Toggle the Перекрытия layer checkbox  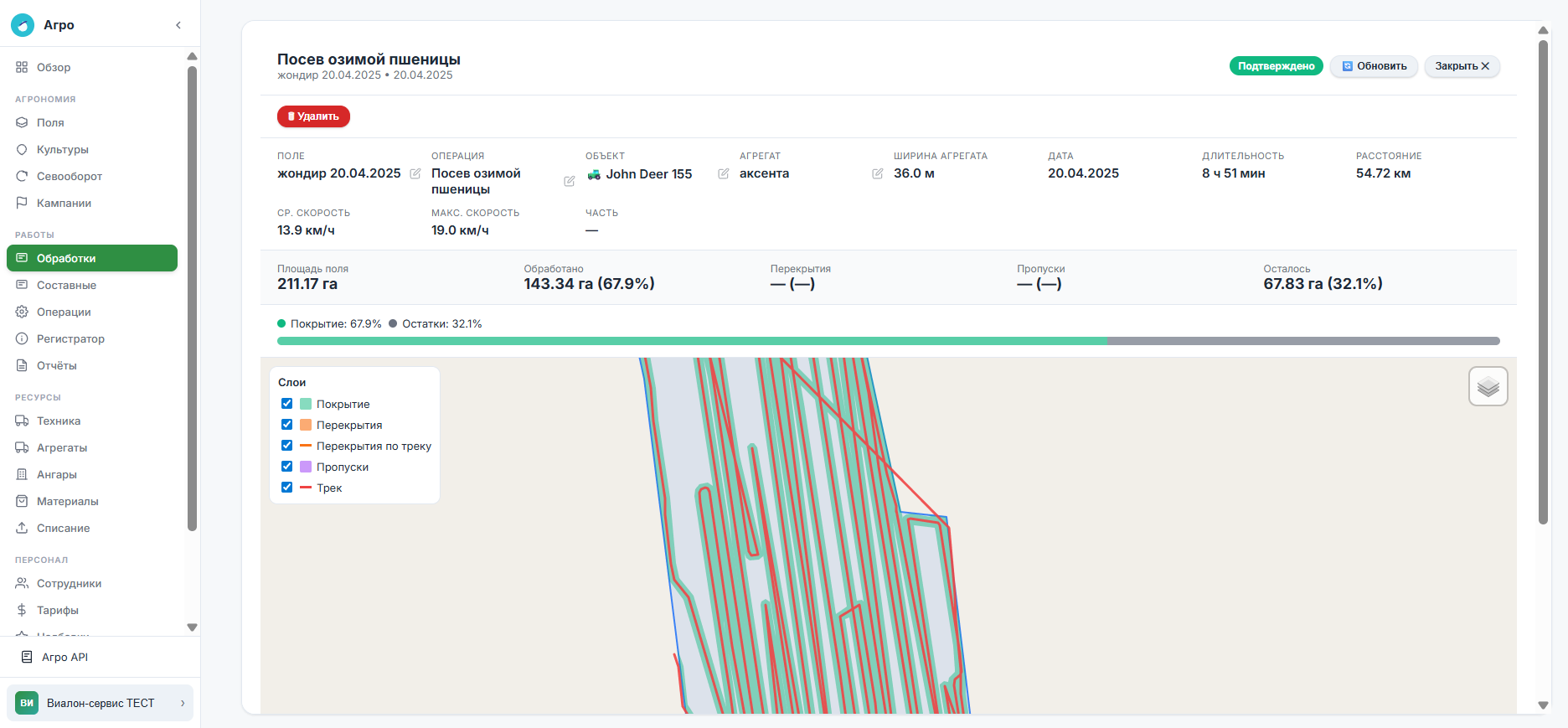287,425
